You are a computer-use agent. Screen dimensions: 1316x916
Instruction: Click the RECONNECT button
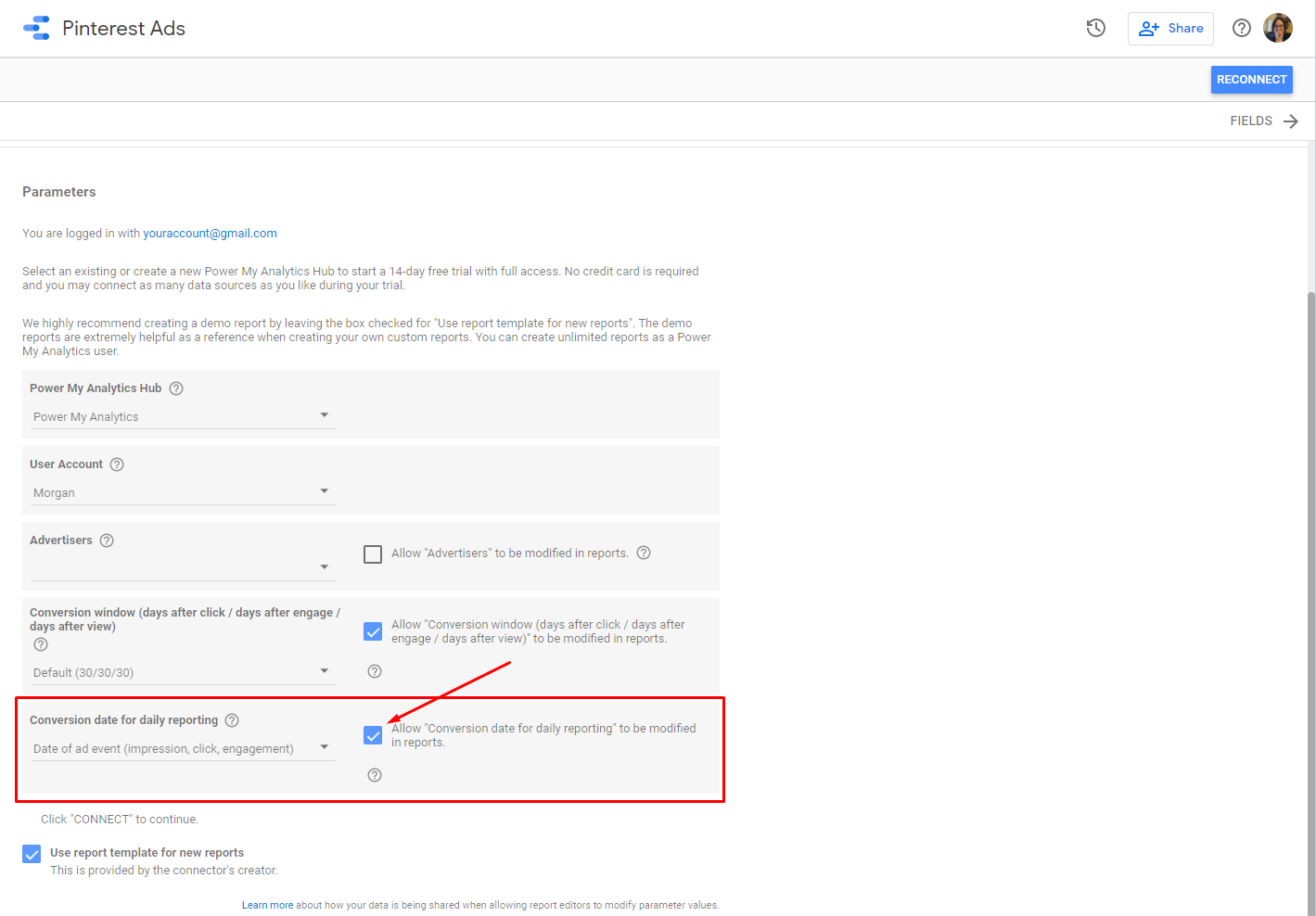(x=1251, y=80)
